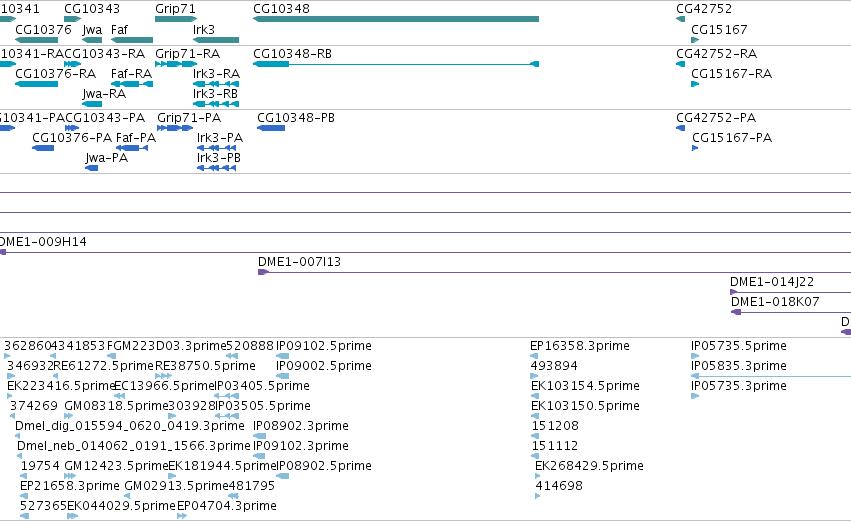Open protein CG42752-PA
The height and width of the screenshot is (521, 851).
[716, 118]
